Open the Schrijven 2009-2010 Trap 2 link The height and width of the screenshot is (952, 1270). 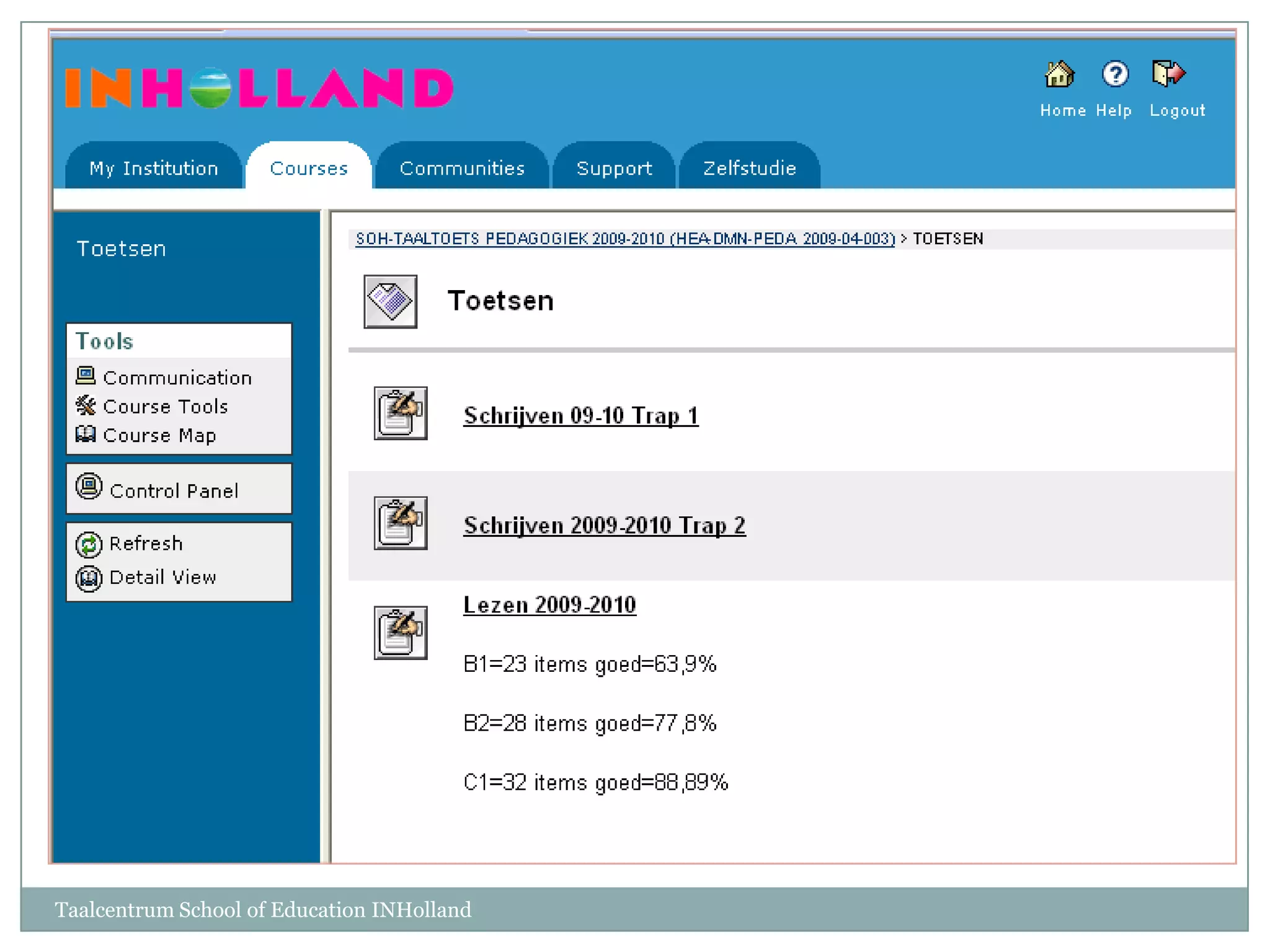click(604, 526)
